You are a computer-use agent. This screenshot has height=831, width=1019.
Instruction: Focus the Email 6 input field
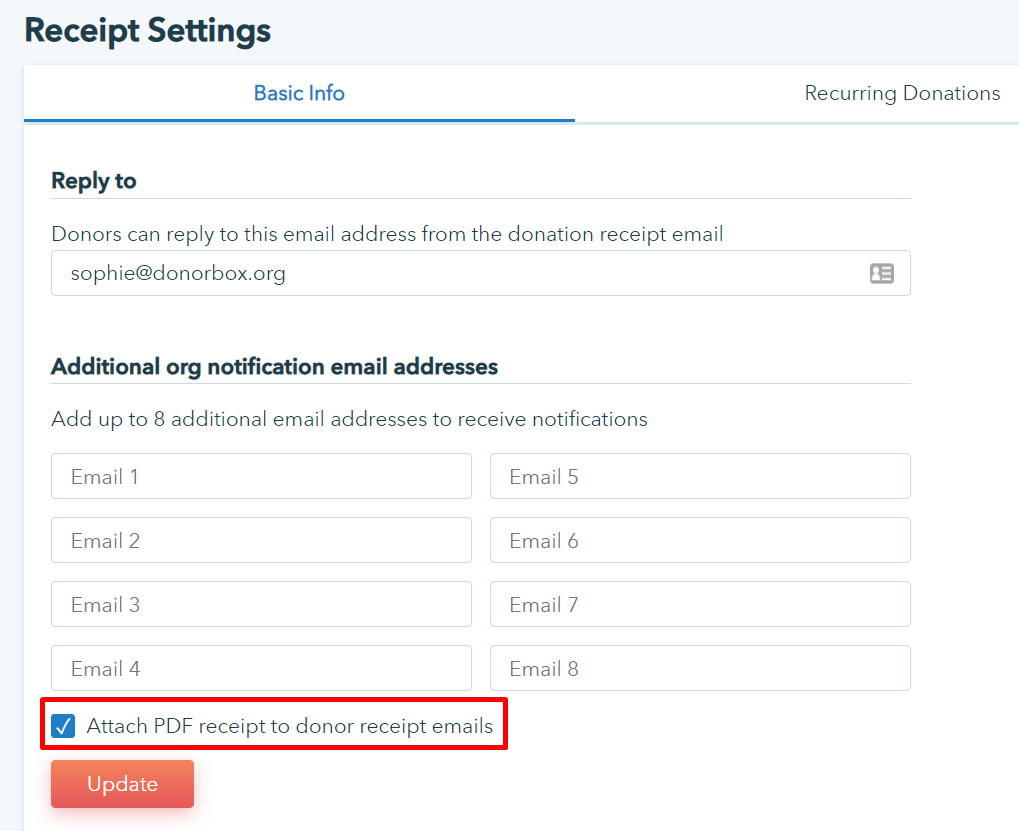pos(700,541)
